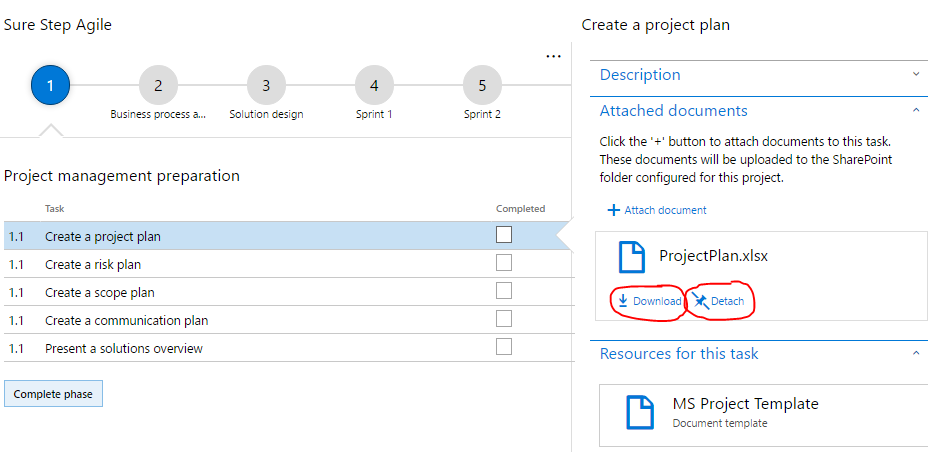Click the detach pin icon
Viewport: 944px width, 452px height.
[700, 301]
